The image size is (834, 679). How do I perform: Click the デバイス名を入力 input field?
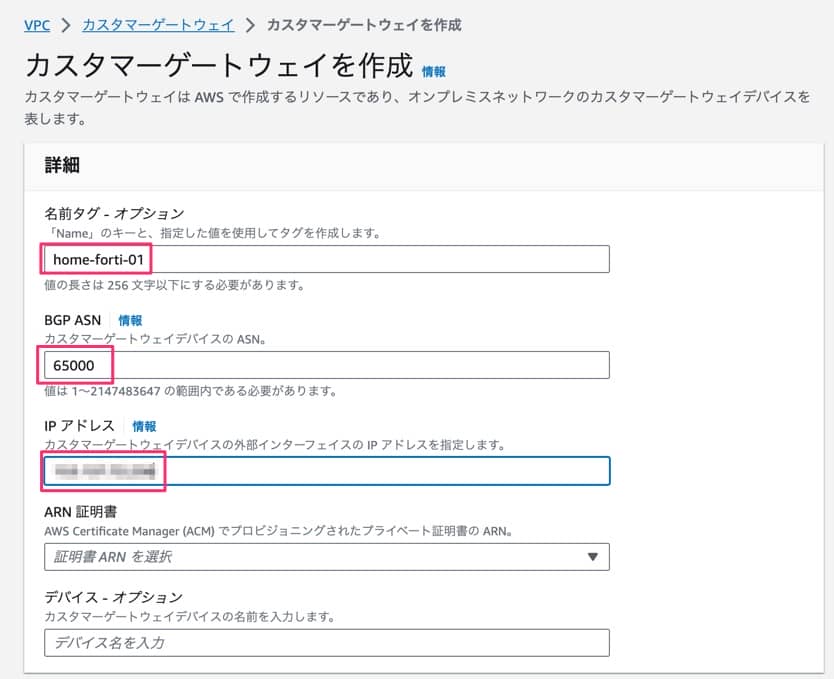[327, 643]
